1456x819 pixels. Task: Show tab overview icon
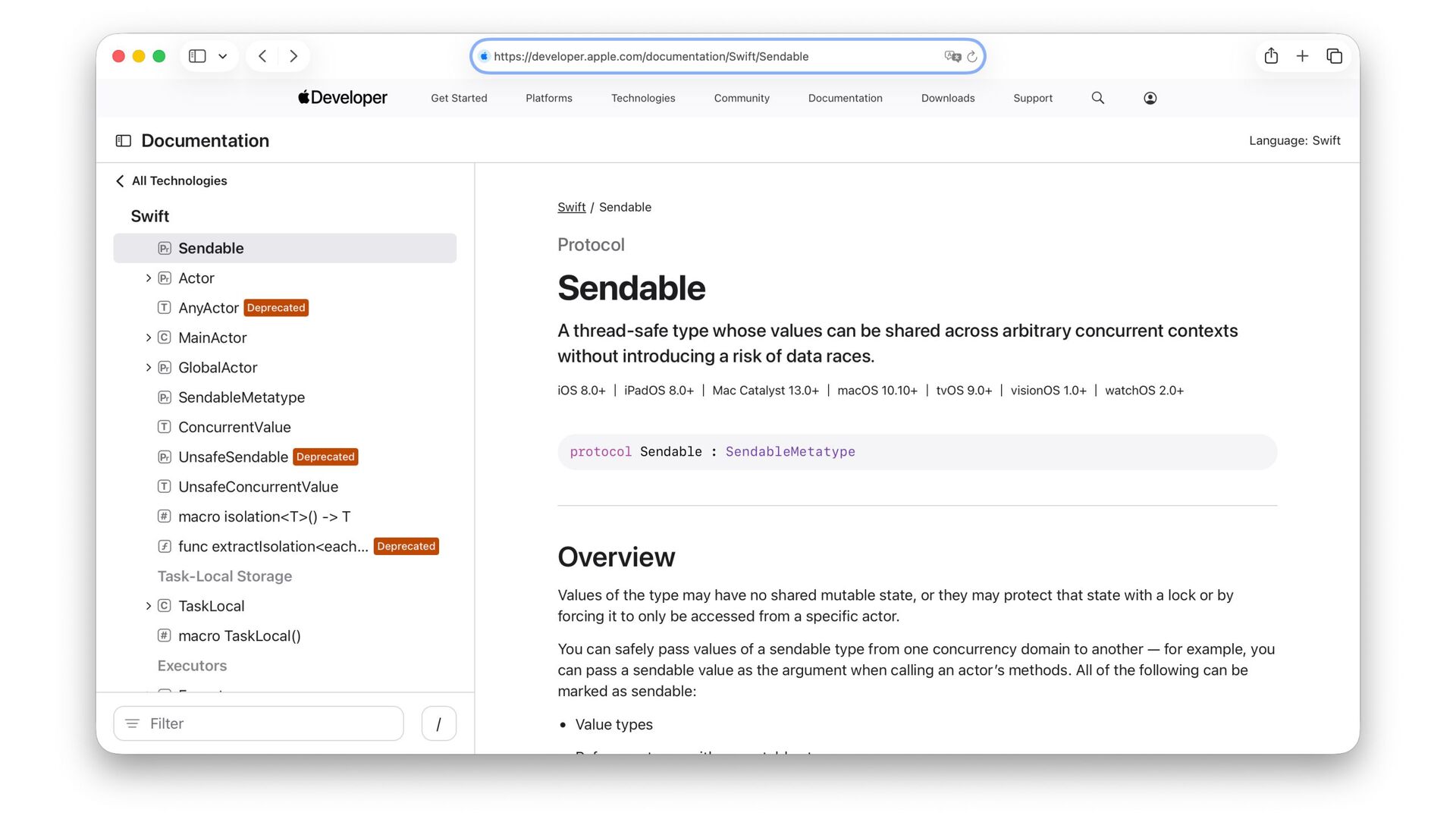(x=1334, y=56)
